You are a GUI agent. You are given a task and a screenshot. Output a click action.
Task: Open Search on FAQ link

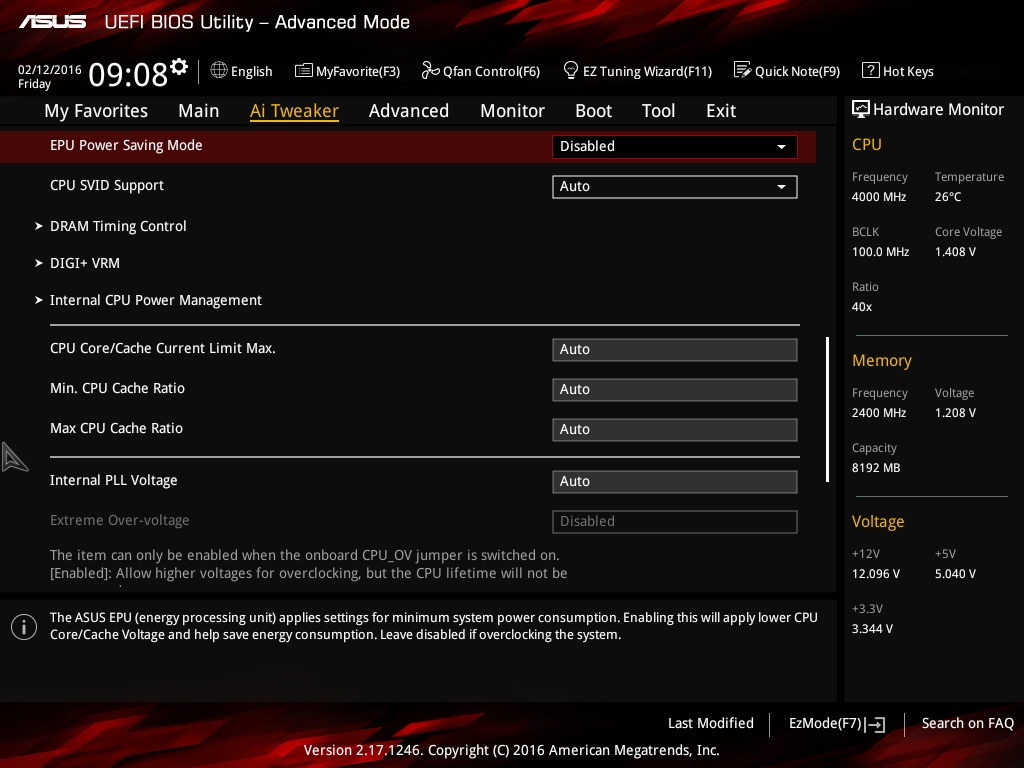click(968, 723)
